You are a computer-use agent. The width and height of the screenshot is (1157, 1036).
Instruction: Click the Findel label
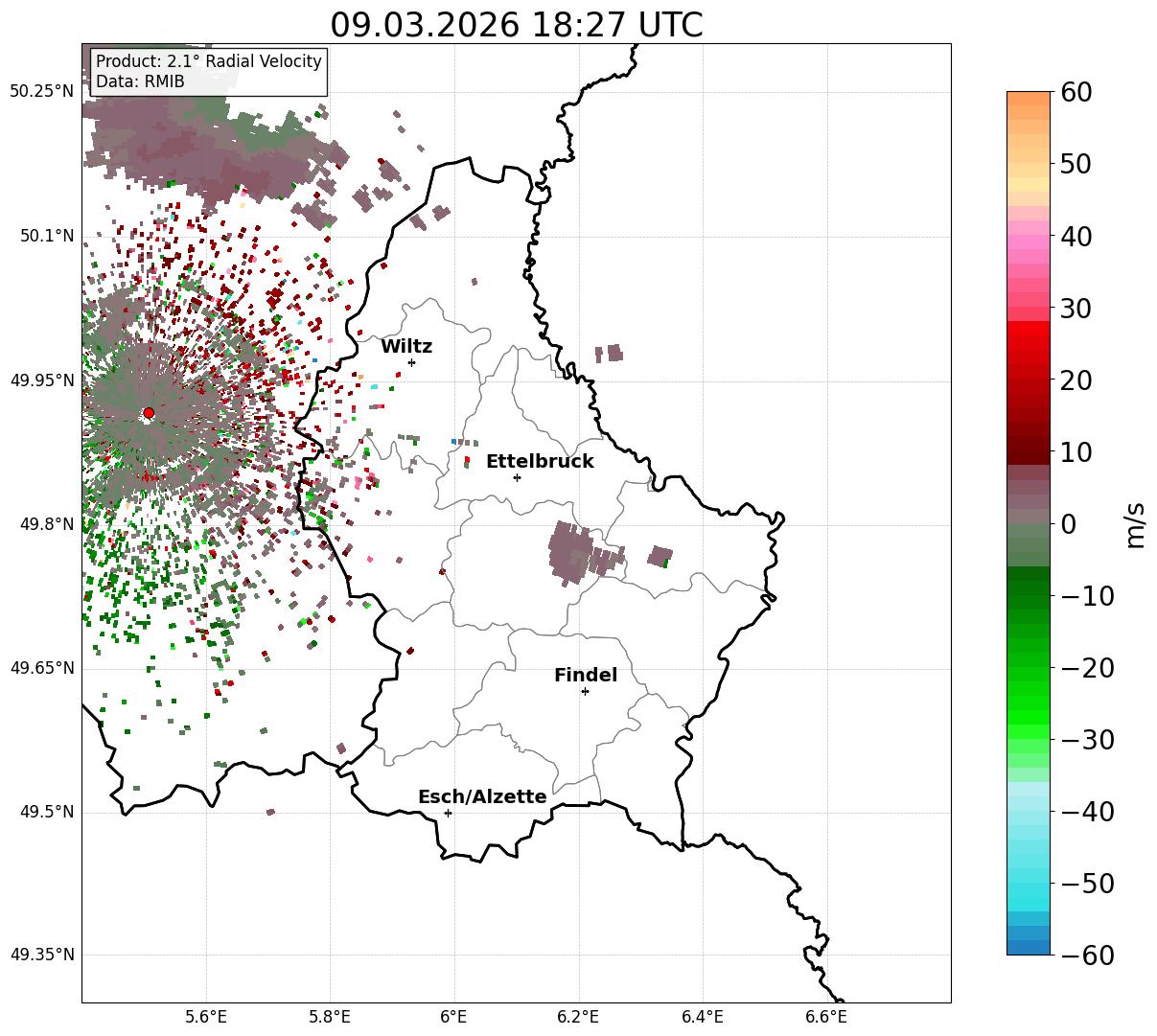point(586,676)
